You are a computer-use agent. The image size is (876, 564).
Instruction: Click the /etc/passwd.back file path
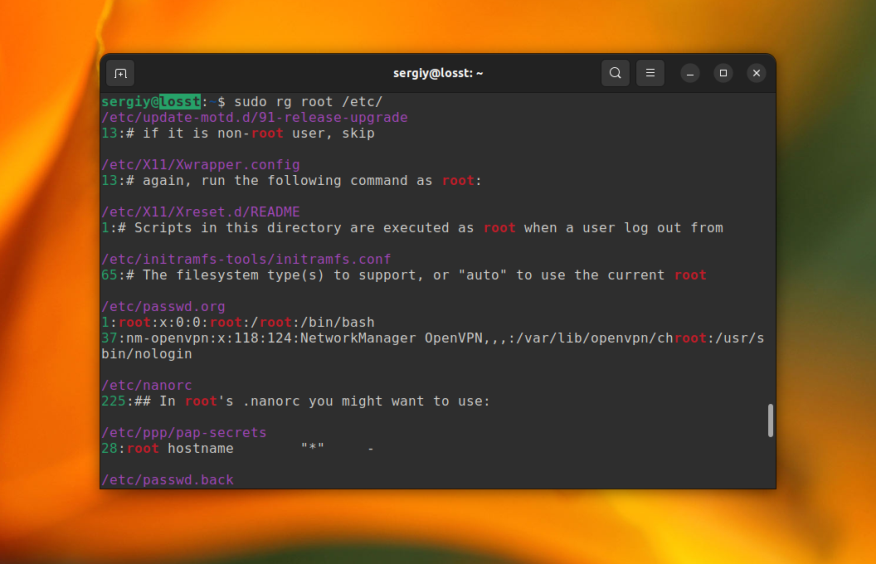(167, 480)
